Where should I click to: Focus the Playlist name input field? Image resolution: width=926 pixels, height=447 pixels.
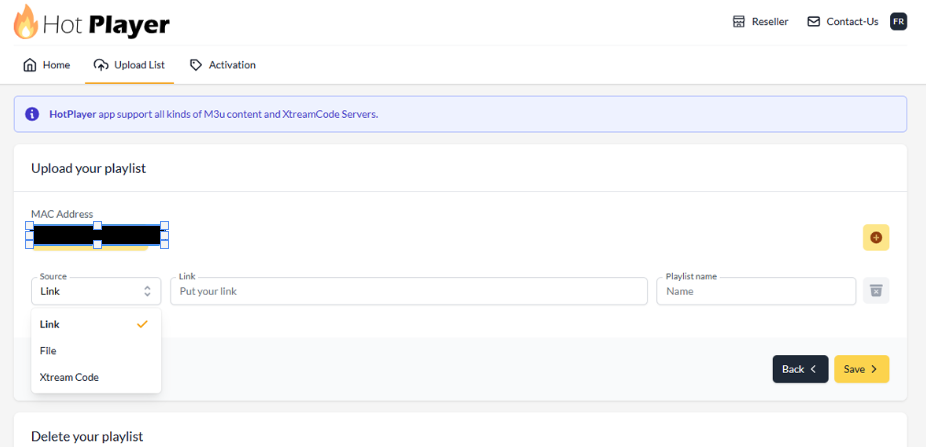(x=756, y=291)
